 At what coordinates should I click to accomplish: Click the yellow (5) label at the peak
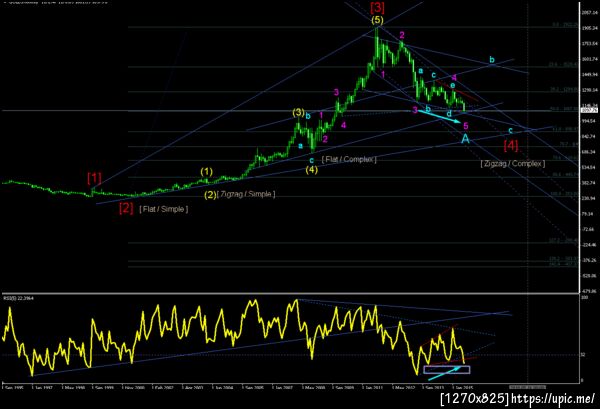pos(377,20)
